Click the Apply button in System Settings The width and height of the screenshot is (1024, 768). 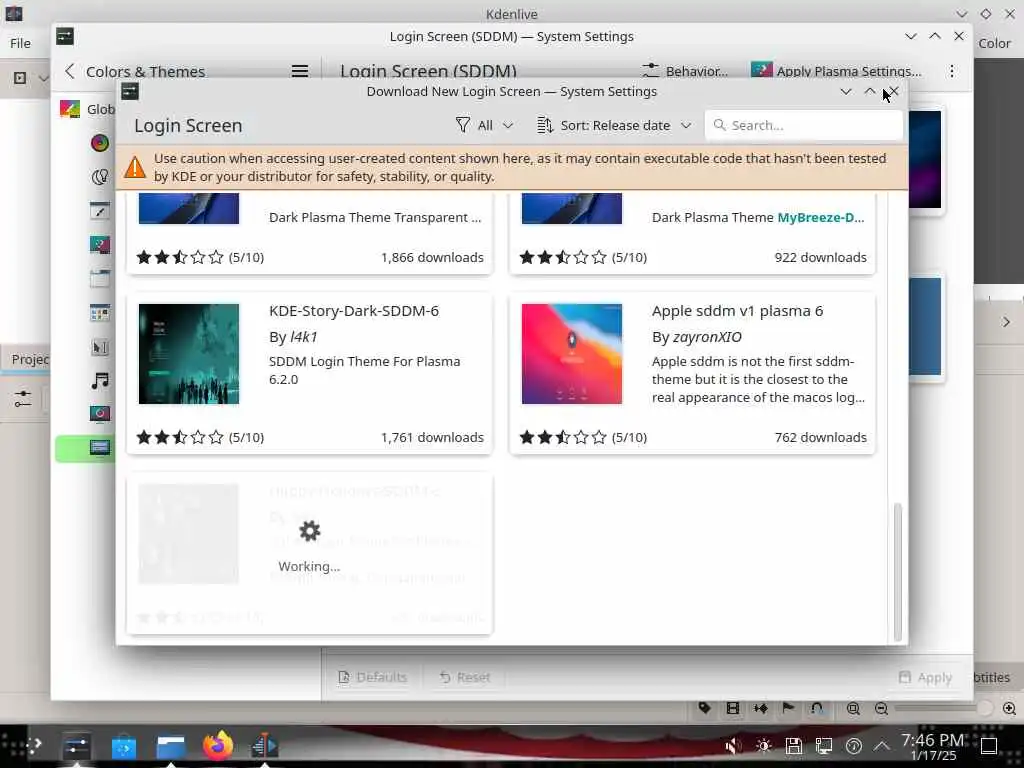click(925, 677)
